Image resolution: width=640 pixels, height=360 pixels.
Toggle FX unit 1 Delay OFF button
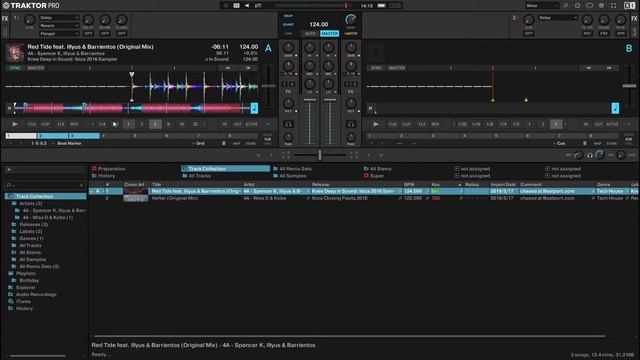[x=88, y=33]
